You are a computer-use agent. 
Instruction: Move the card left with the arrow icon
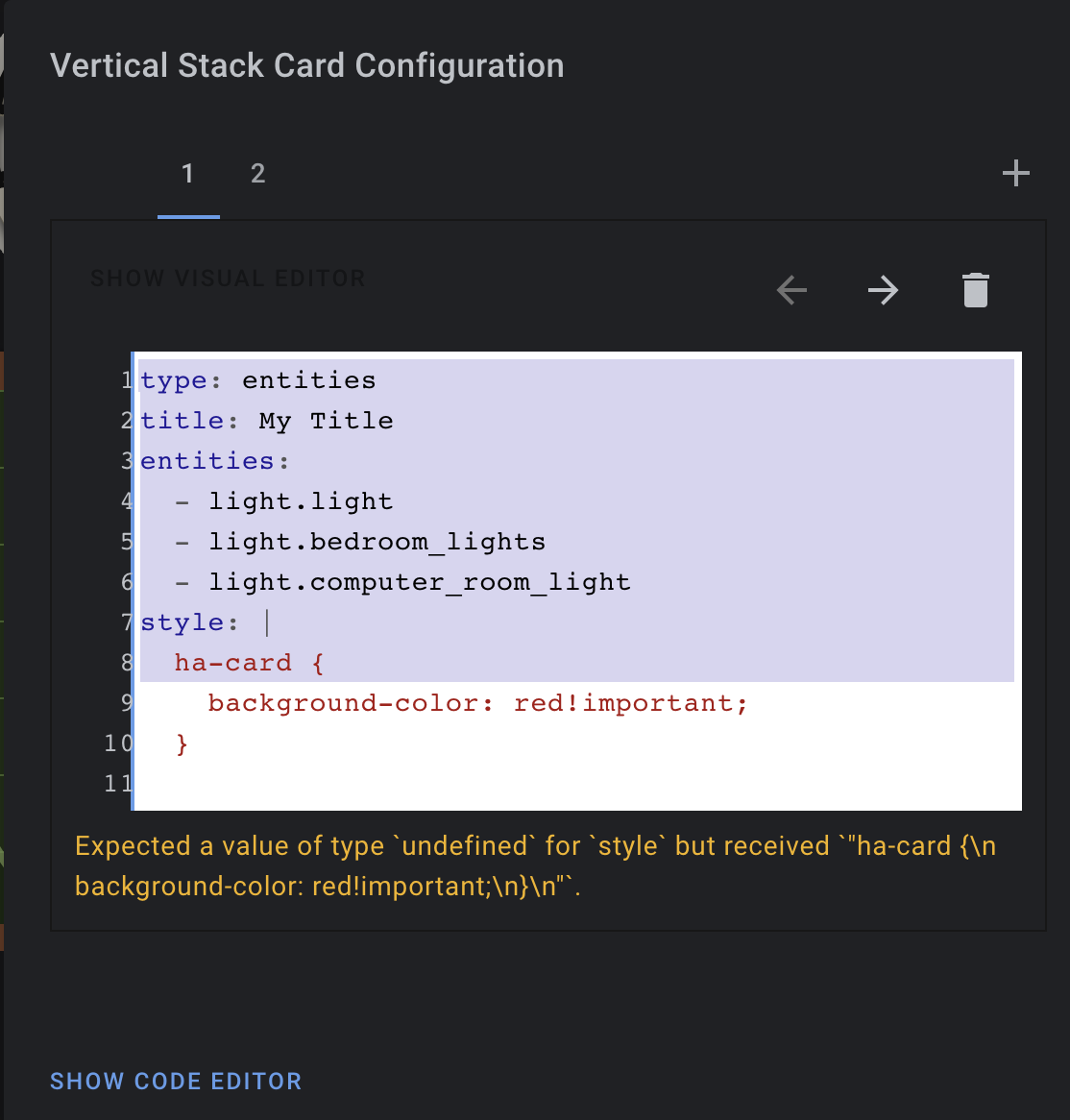click(x=790, y=289)
